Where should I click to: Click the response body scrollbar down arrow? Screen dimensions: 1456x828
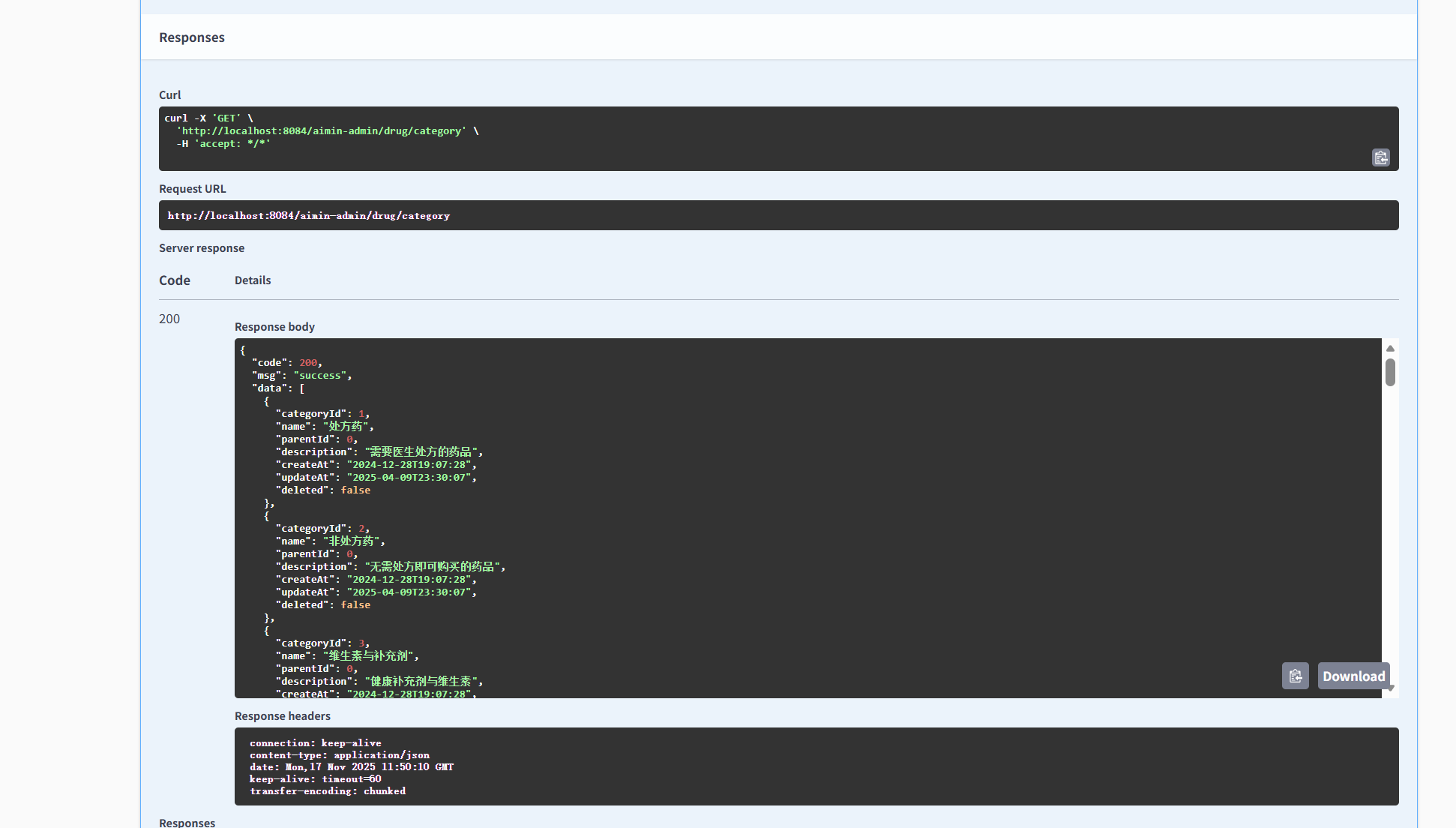[1391, 688]
